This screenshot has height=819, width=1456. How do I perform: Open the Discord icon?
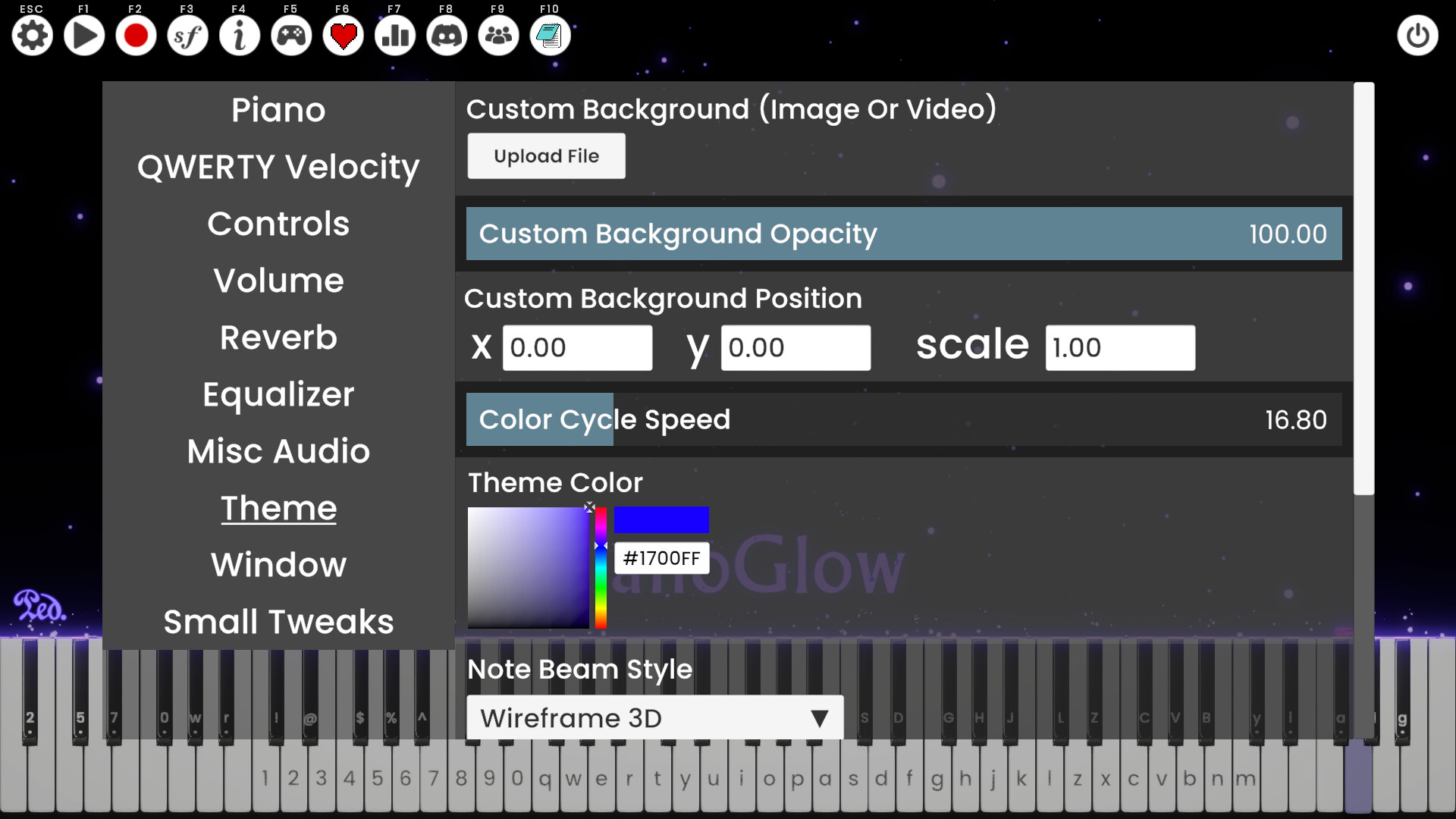click(x=447, y=36)
